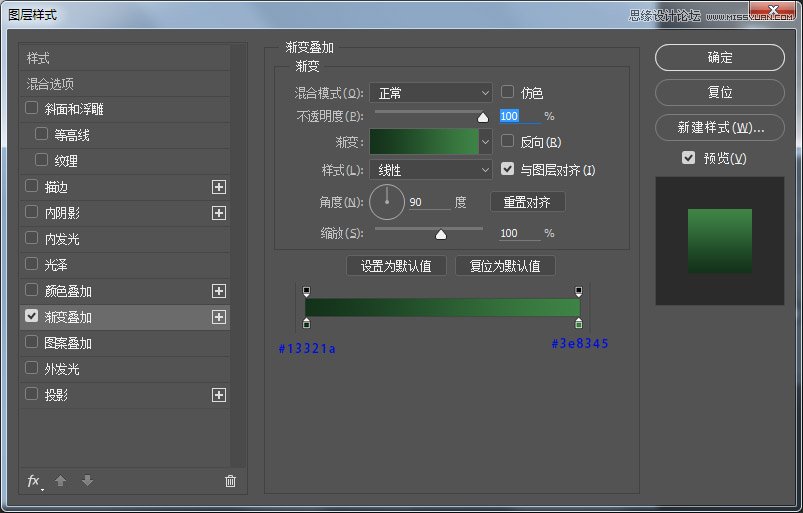Uncheck the 预览 preview checkbox
The image size is (803, 513).
tap(688, 158)
